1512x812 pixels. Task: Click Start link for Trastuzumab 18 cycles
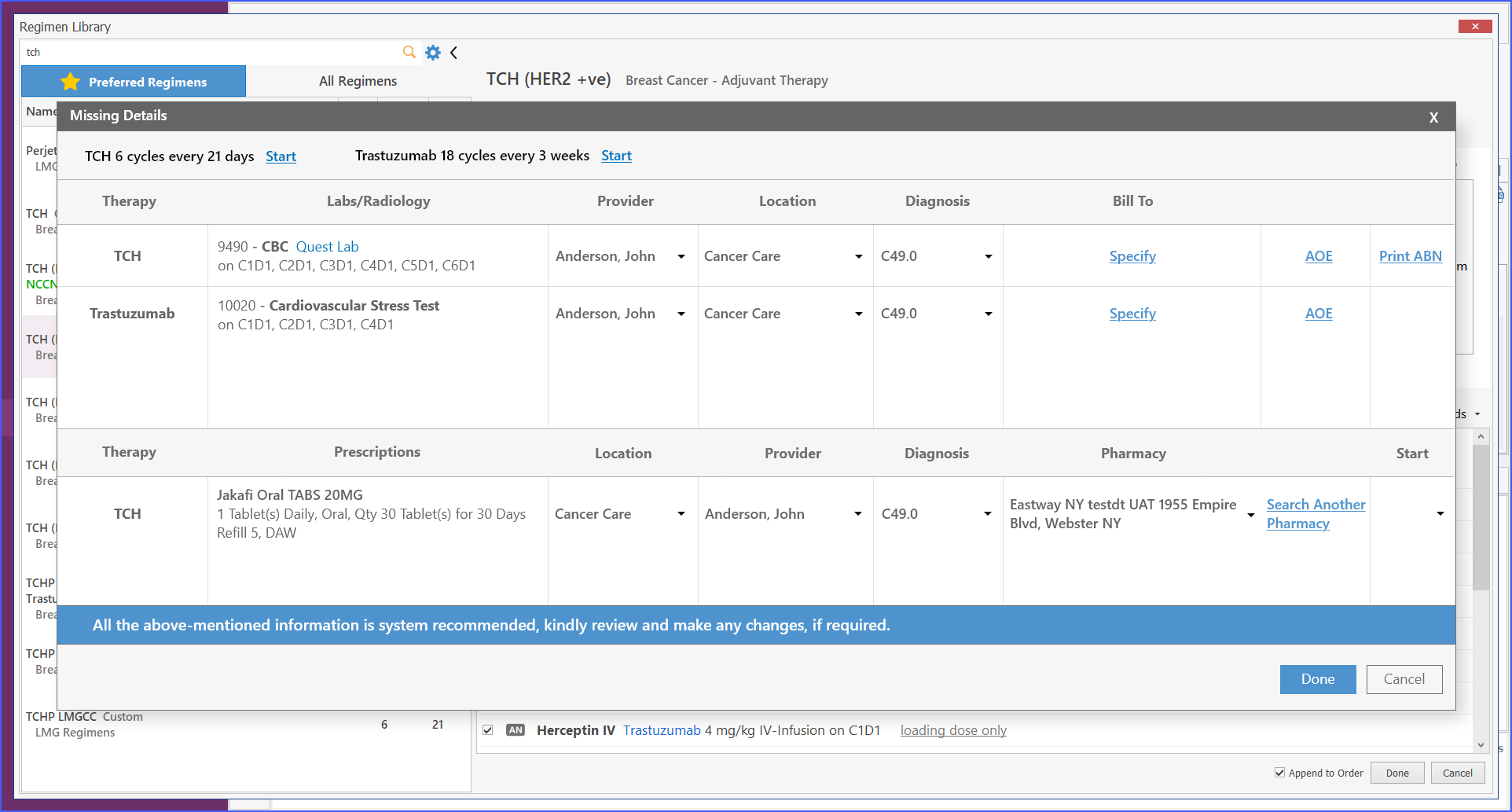[x=616, y=156]
